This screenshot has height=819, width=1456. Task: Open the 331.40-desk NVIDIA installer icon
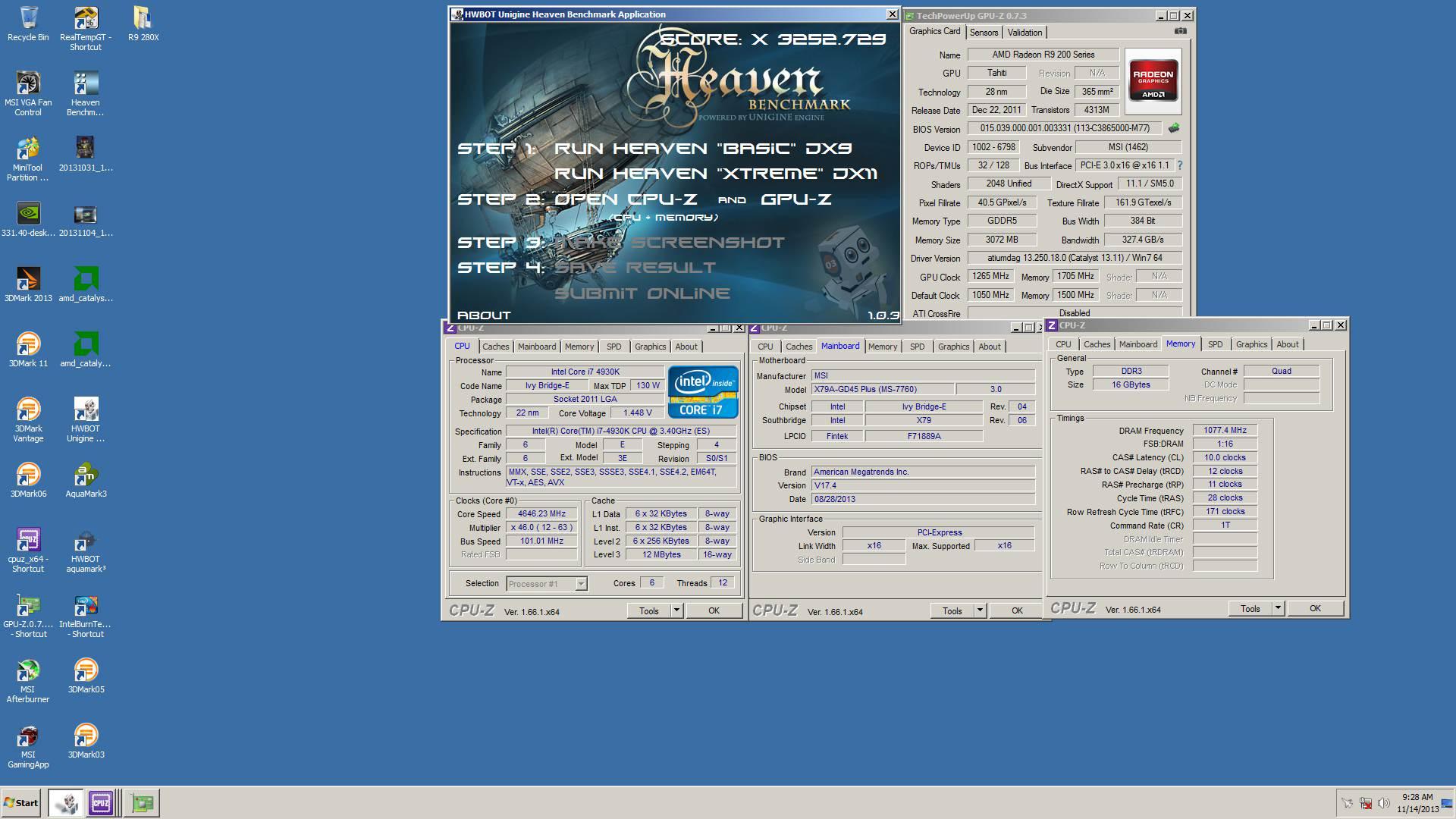coord(28,220)
